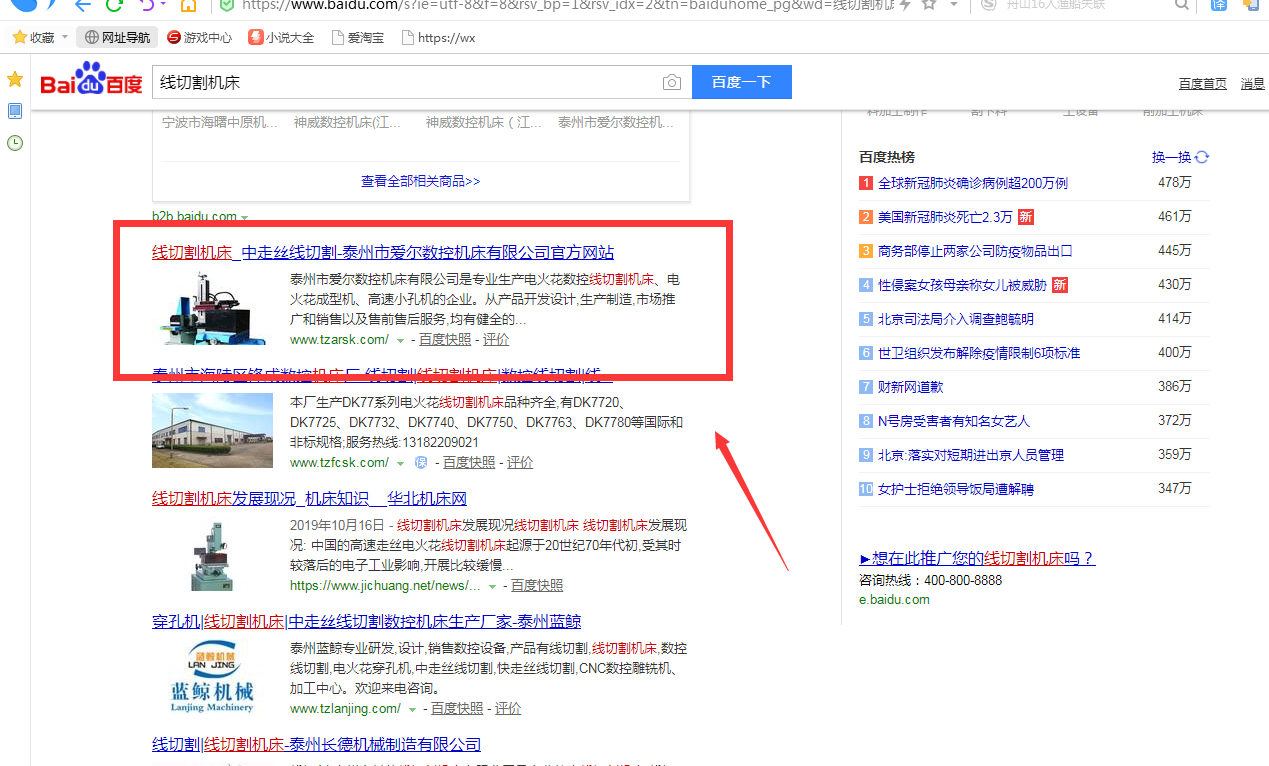This screenshot has height=766, width=1269.
Task: Click 咨询热线:400-800-8888 text
Action: 930,580
